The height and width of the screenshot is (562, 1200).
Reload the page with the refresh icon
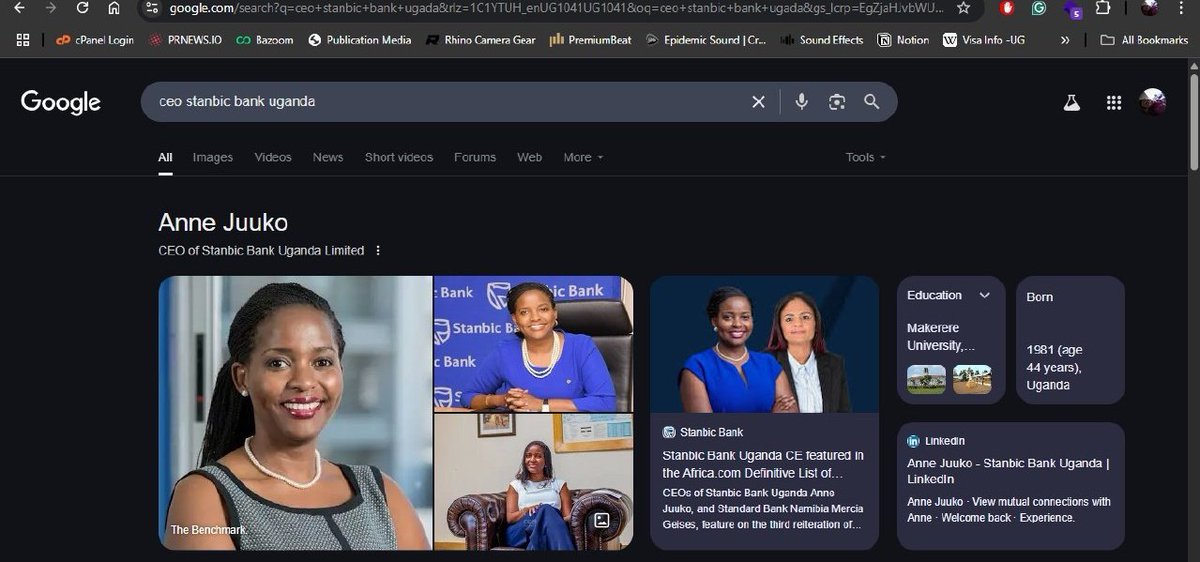tap(82, 8)
